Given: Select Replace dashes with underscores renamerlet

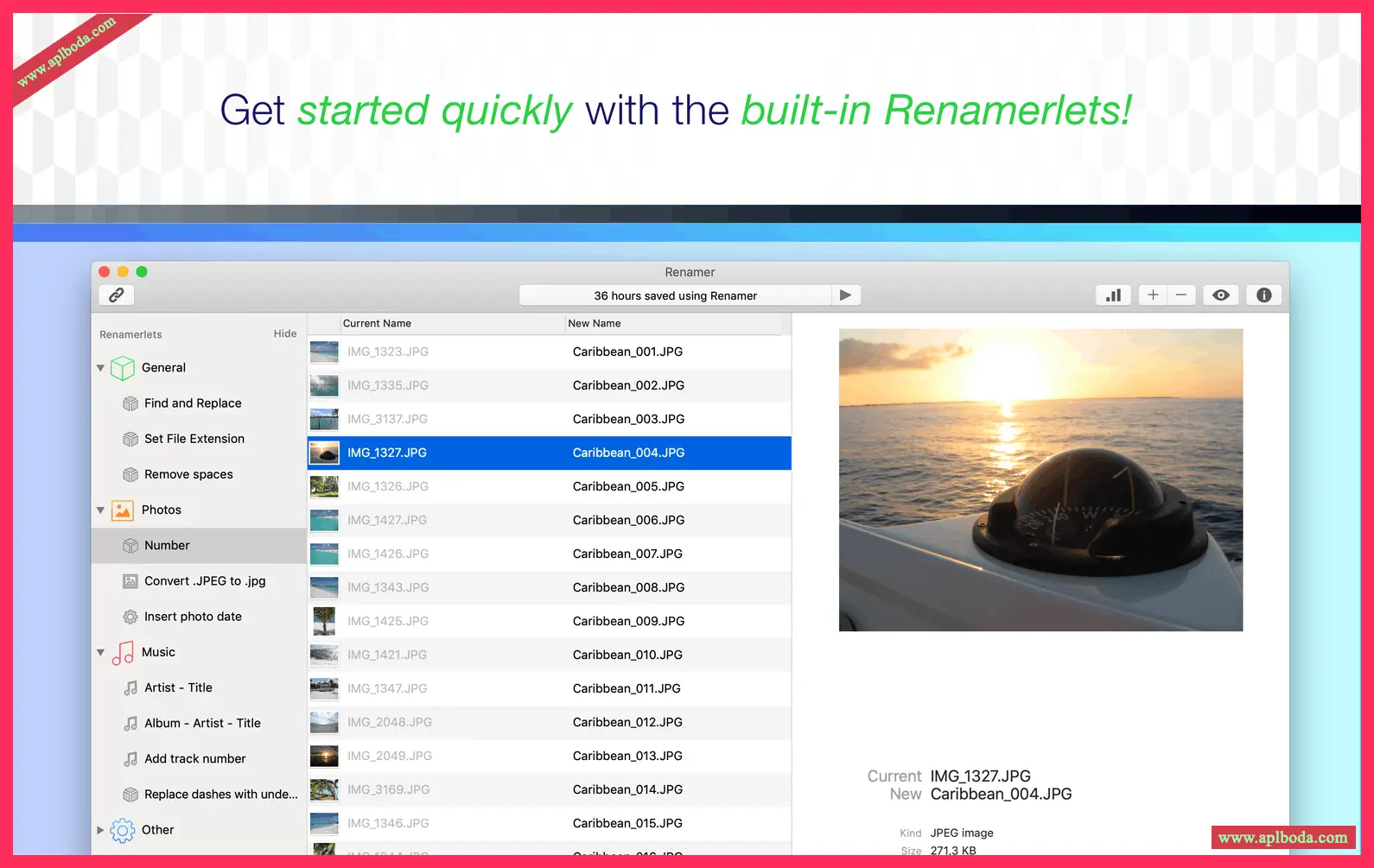Looking at the screenshot, I should pos(200,795).
